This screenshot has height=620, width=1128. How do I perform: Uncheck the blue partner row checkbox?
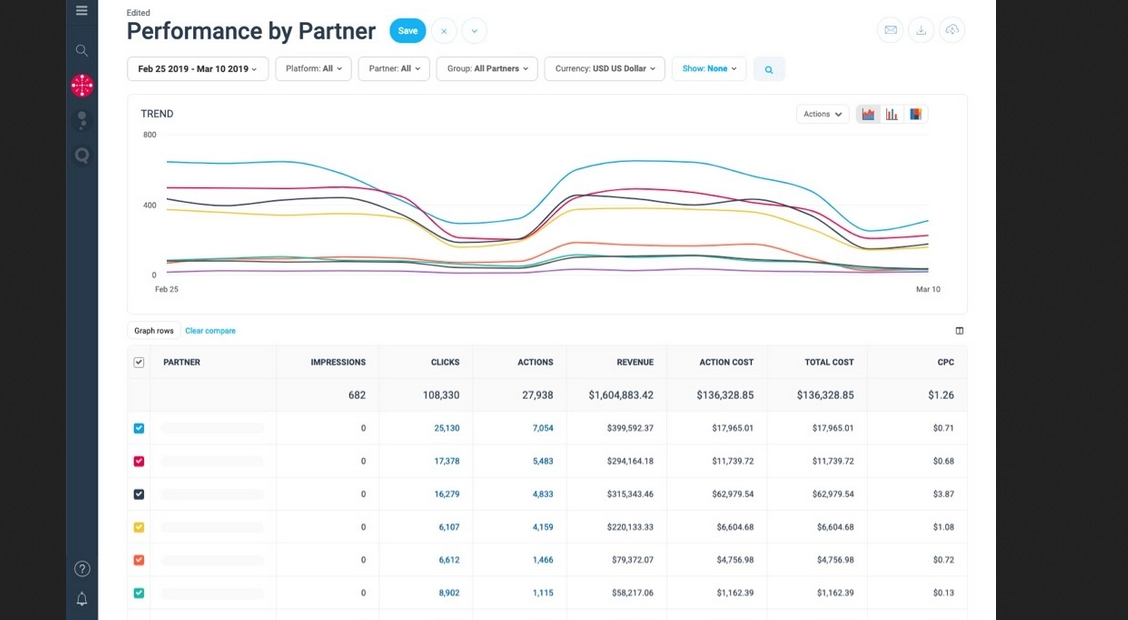click(139, 428)
